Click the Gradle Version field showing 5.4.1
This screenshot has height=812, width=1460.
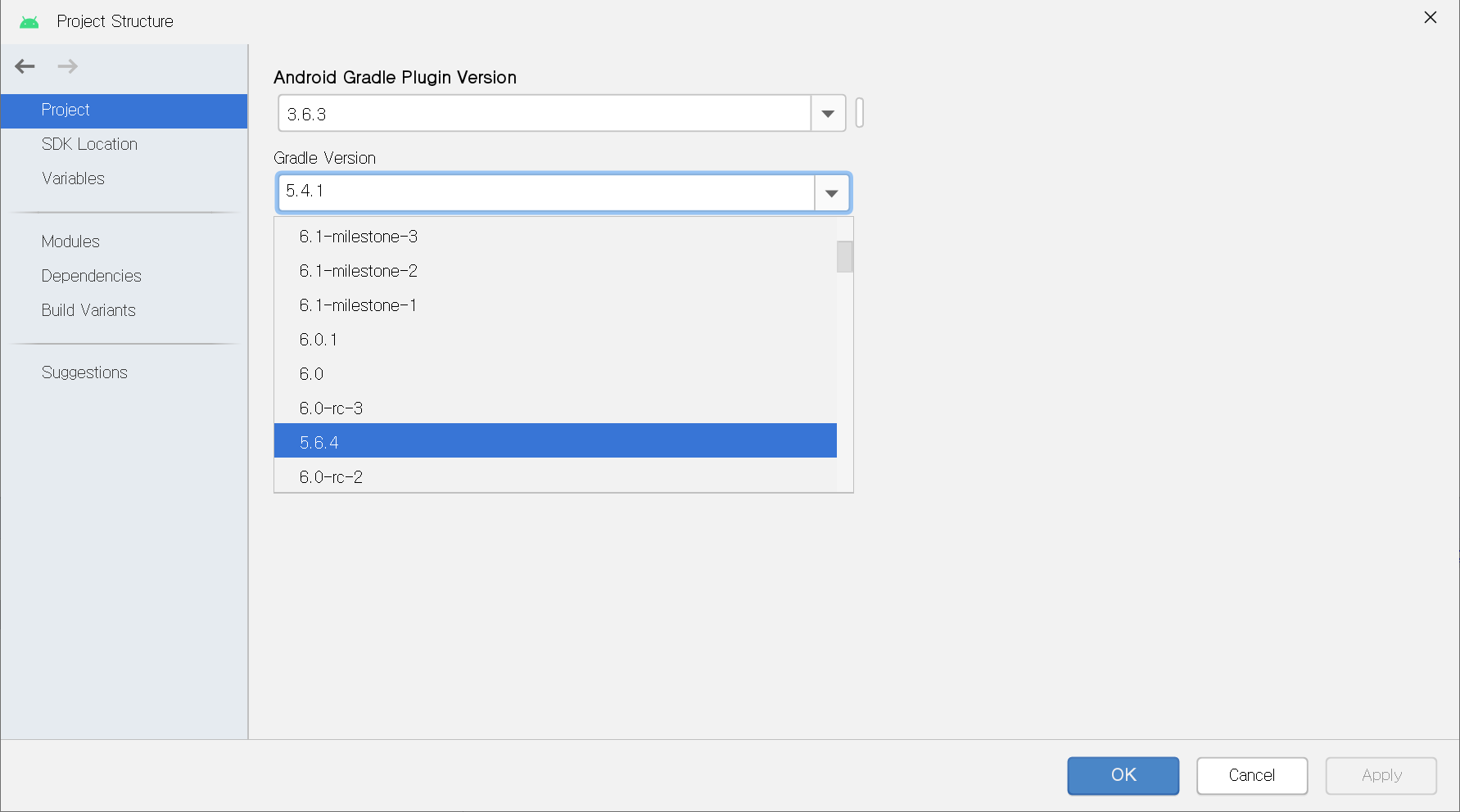(x=546, y=192)
